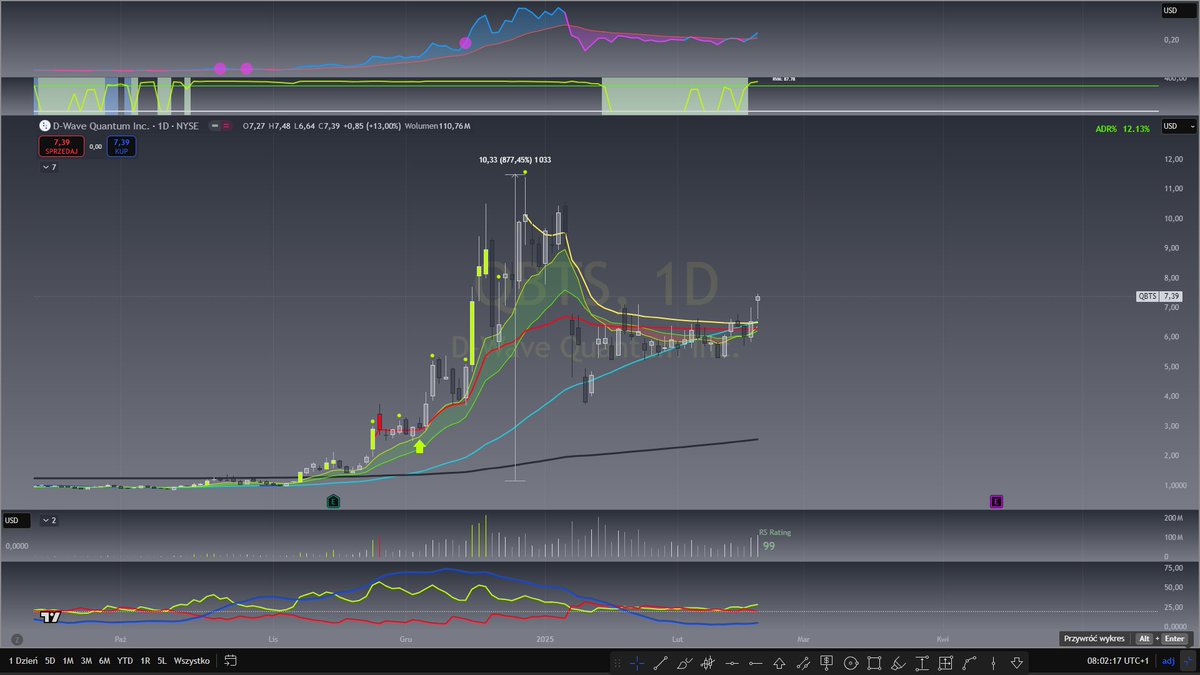Show the Wszystko full range
1200x675 pixels.
[x=192, y=661]
